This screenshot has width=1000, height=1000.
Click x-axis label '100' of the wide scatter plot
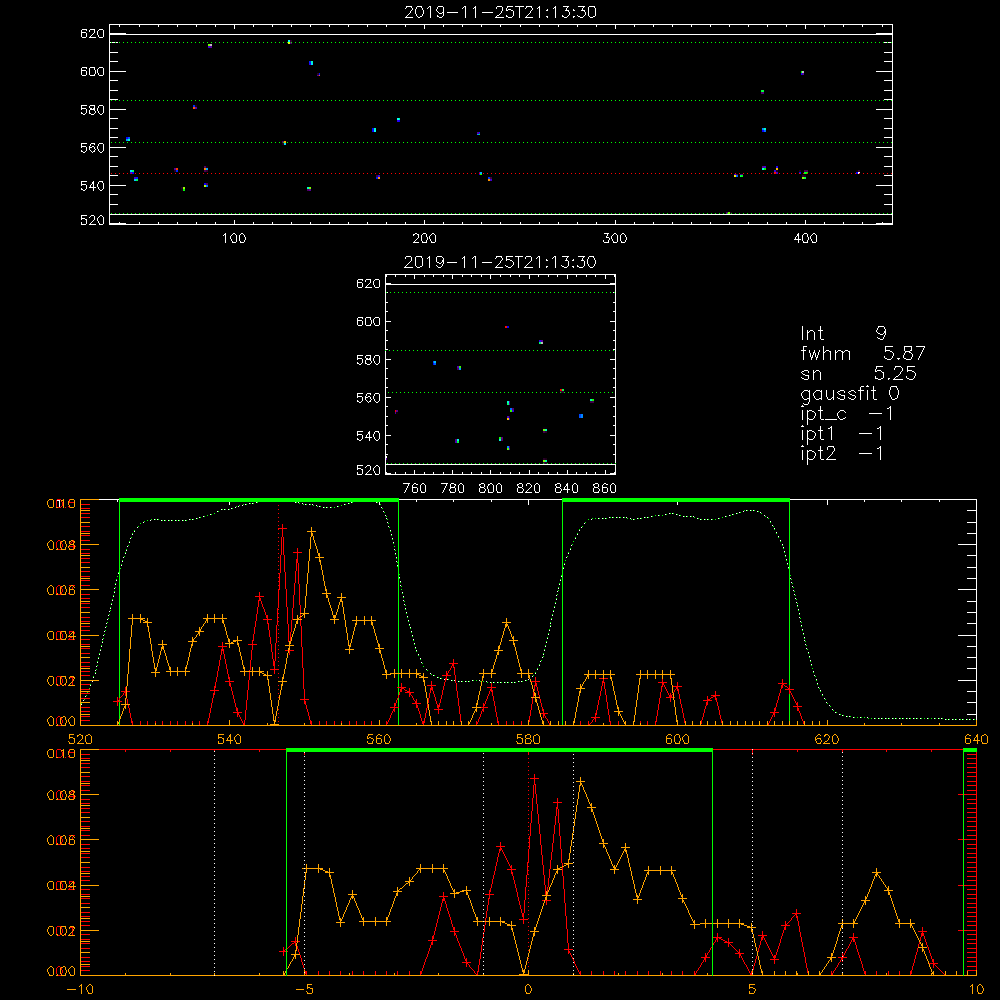point(233,239)
